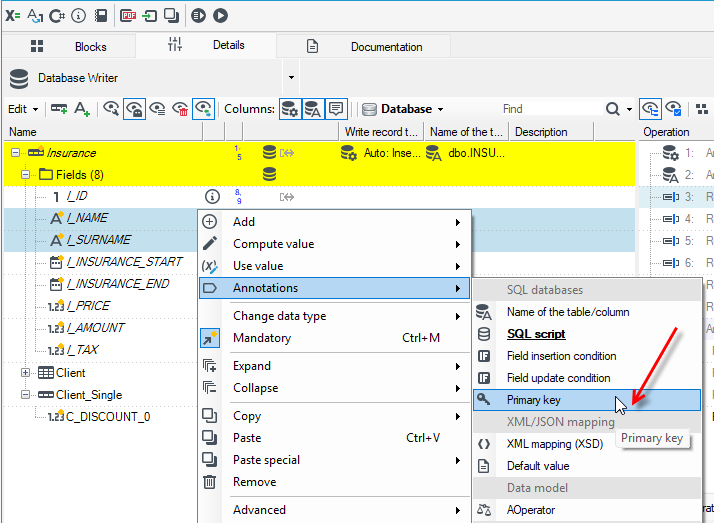This screenshot has height=523, width=714.
Task: Click the database icon in the Fields (8) row
Action: click(x=270, y=174)
